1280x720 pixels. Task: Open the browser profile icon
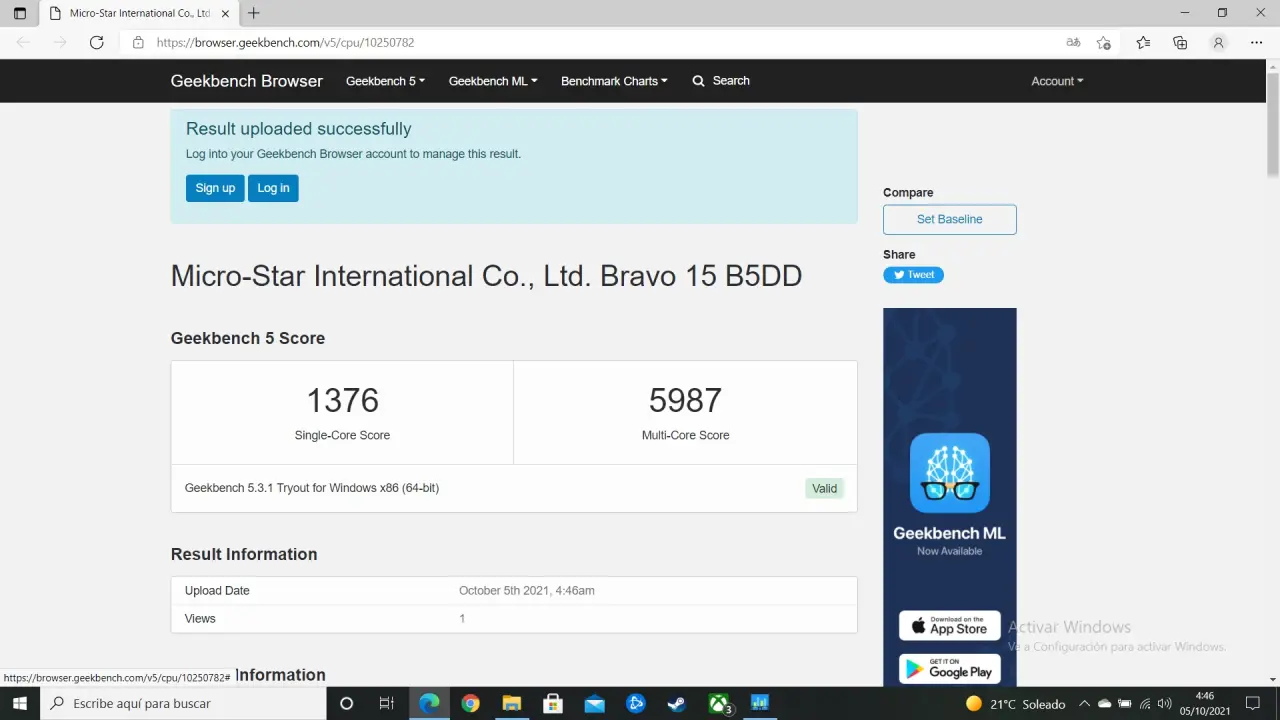1218,43
